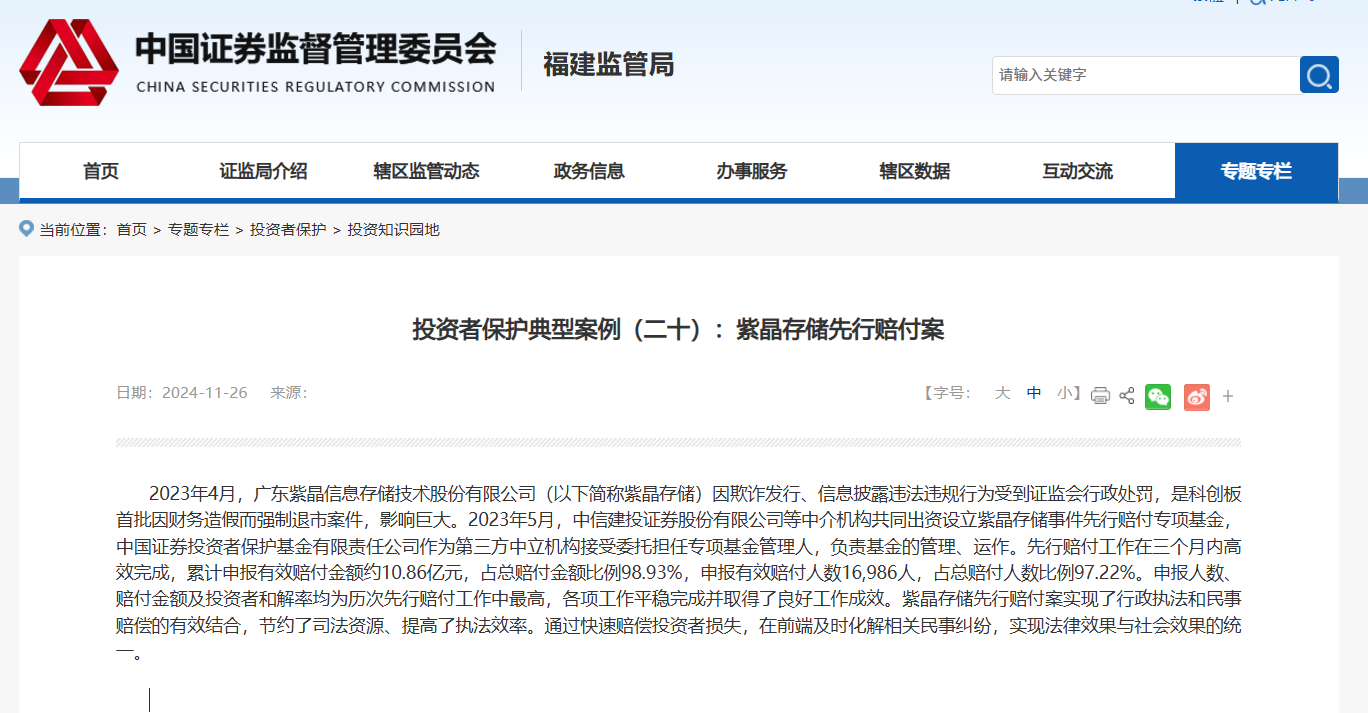Click the 首页 link in the breadcrumb trail
The image size is (1368, 713).
coord(132,230)
